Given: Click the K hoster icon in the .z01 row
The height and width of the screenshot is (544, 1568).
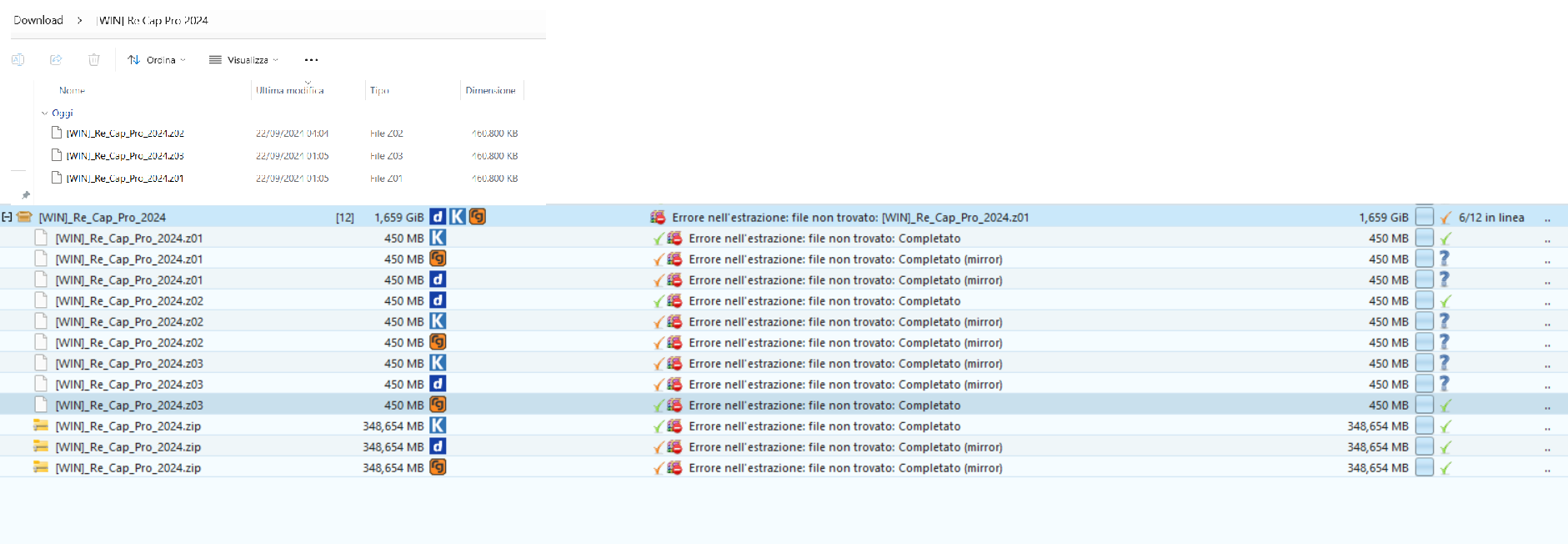Looking at the screenshot, I should 438,238.
